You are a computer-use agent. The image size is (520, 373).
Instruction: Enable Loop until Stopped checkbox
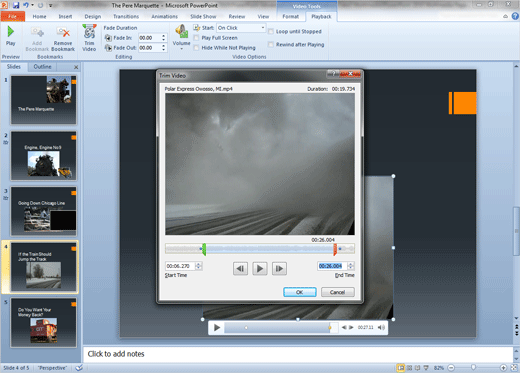(271, 31)
